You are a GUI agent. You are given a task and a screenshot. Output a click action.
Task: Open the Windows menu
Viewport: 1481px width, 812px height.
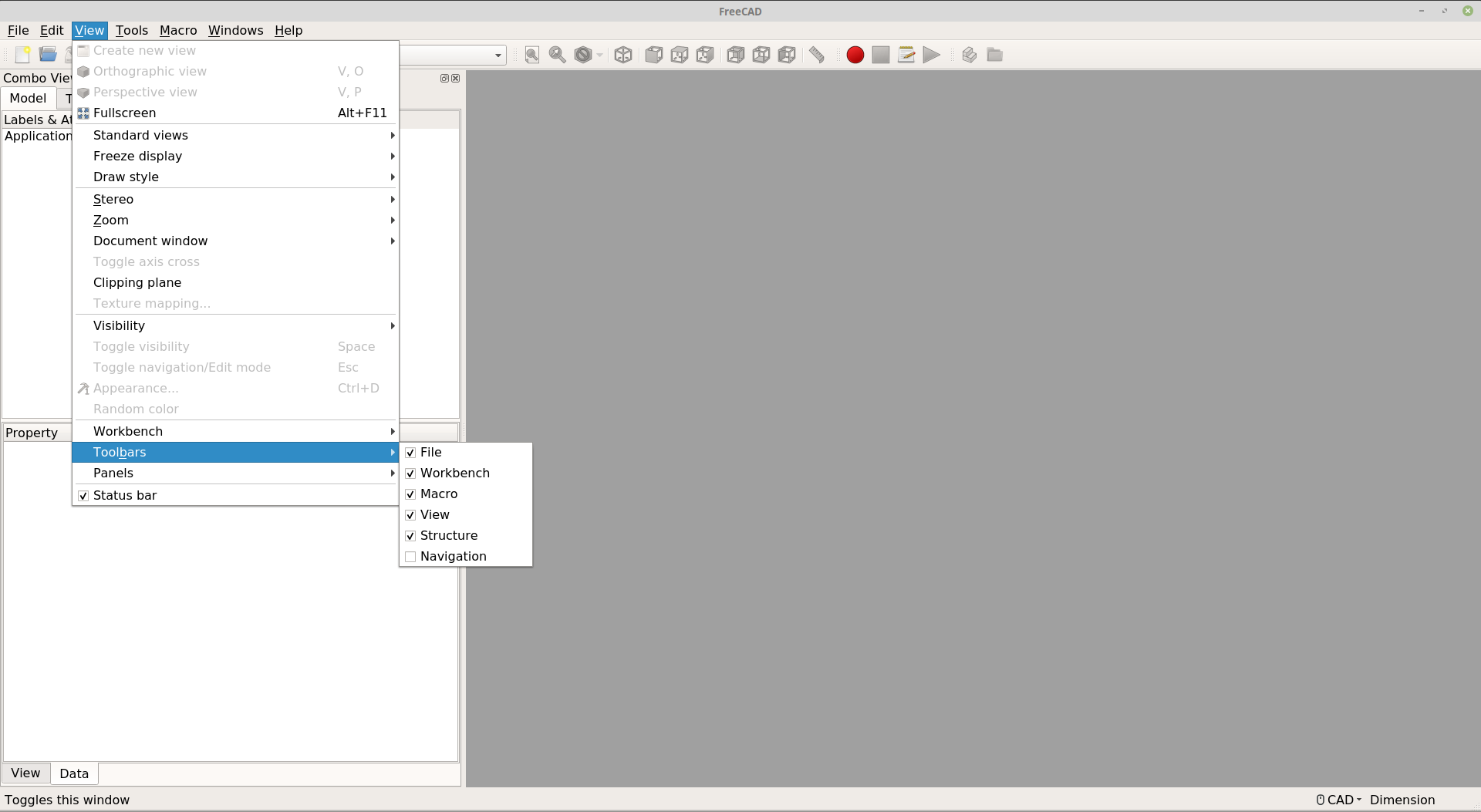tap(235, 30)
